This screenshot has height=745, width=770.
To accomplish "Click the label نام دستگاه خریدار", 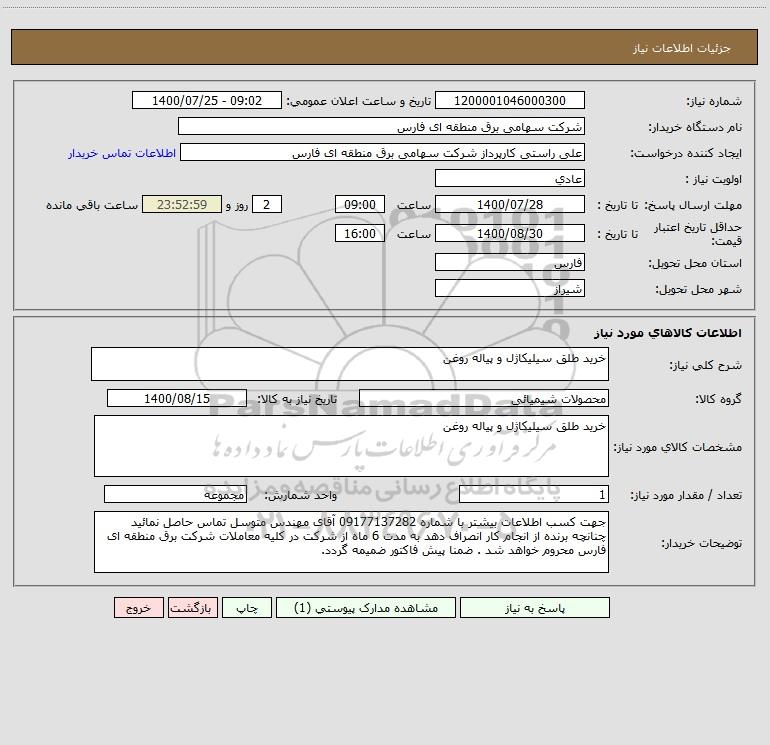I will [x=695, y=128].
